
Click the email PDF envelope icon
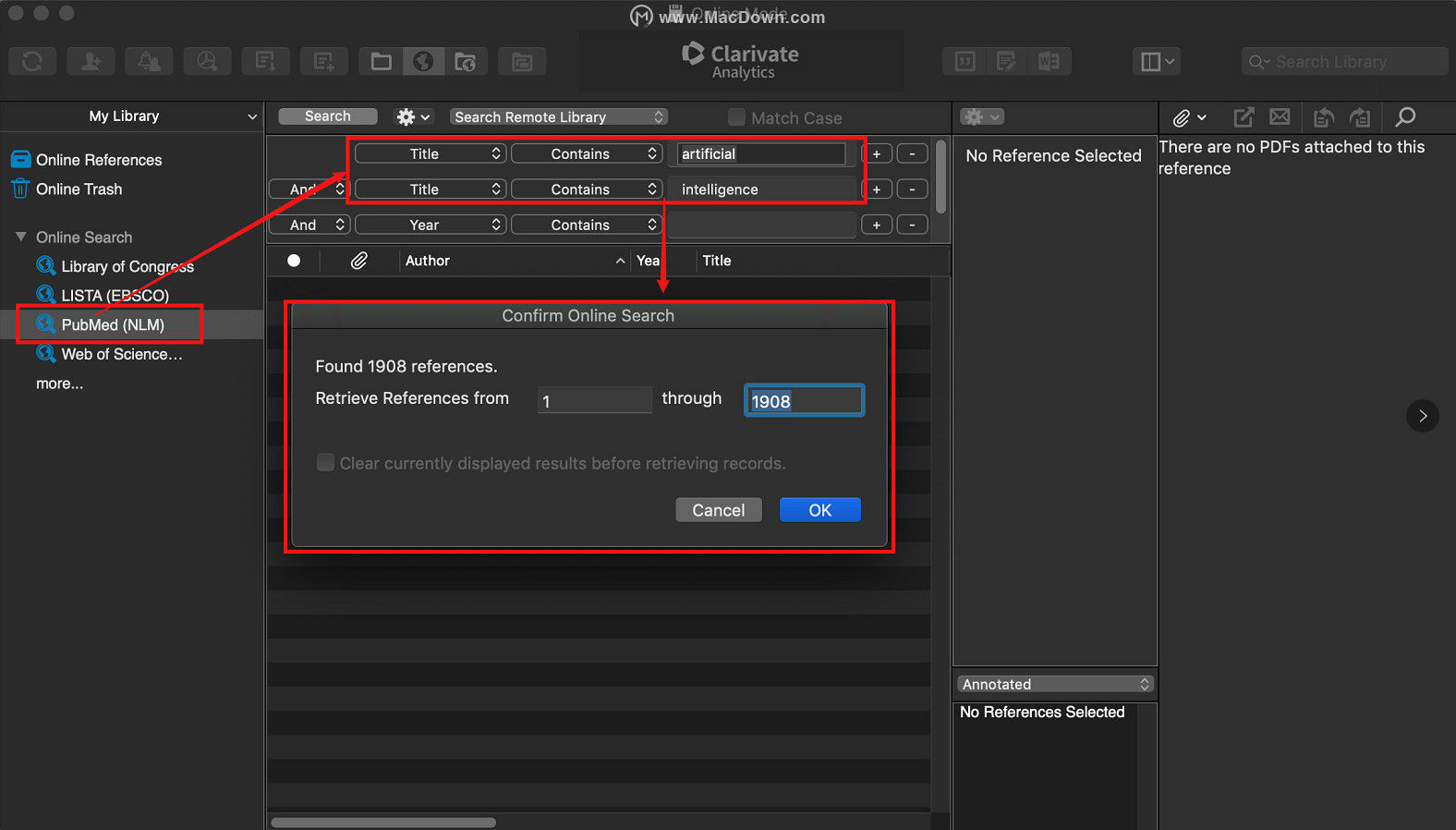tap(1280, 116)
